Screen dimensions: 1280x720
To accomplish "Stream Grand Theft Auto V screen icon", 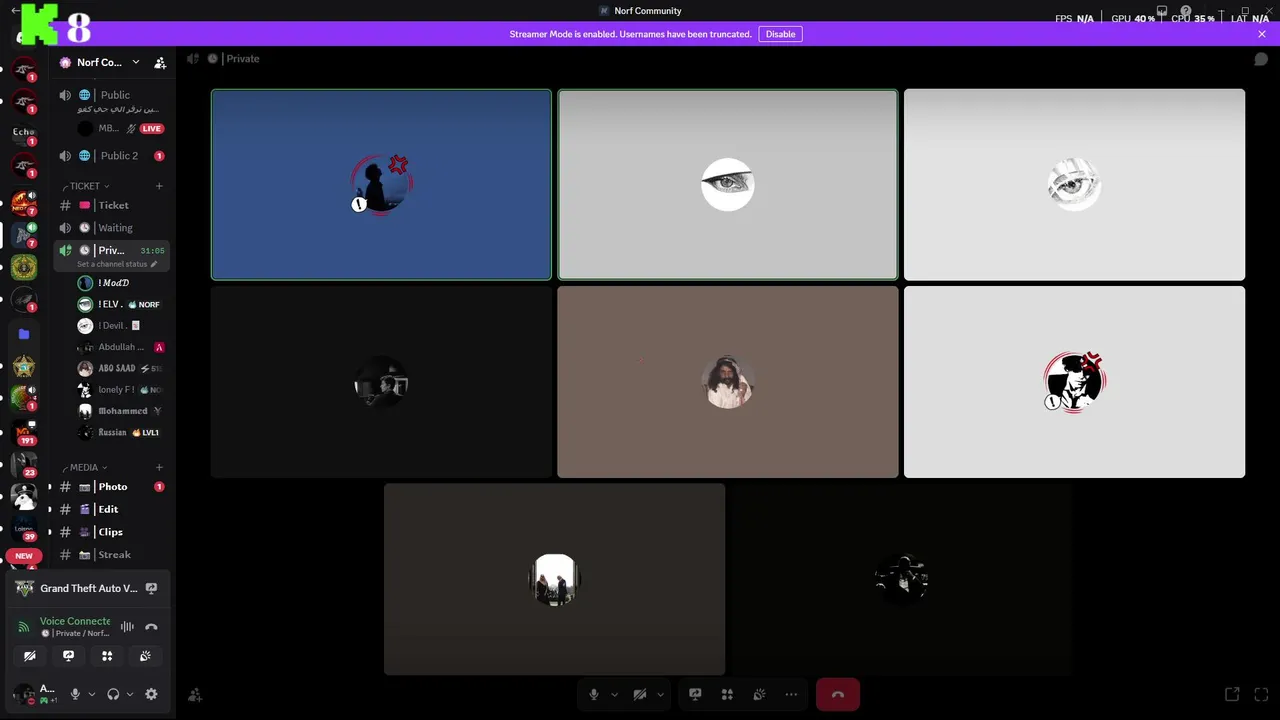I will pyautogui.click(x=151, y=589).
